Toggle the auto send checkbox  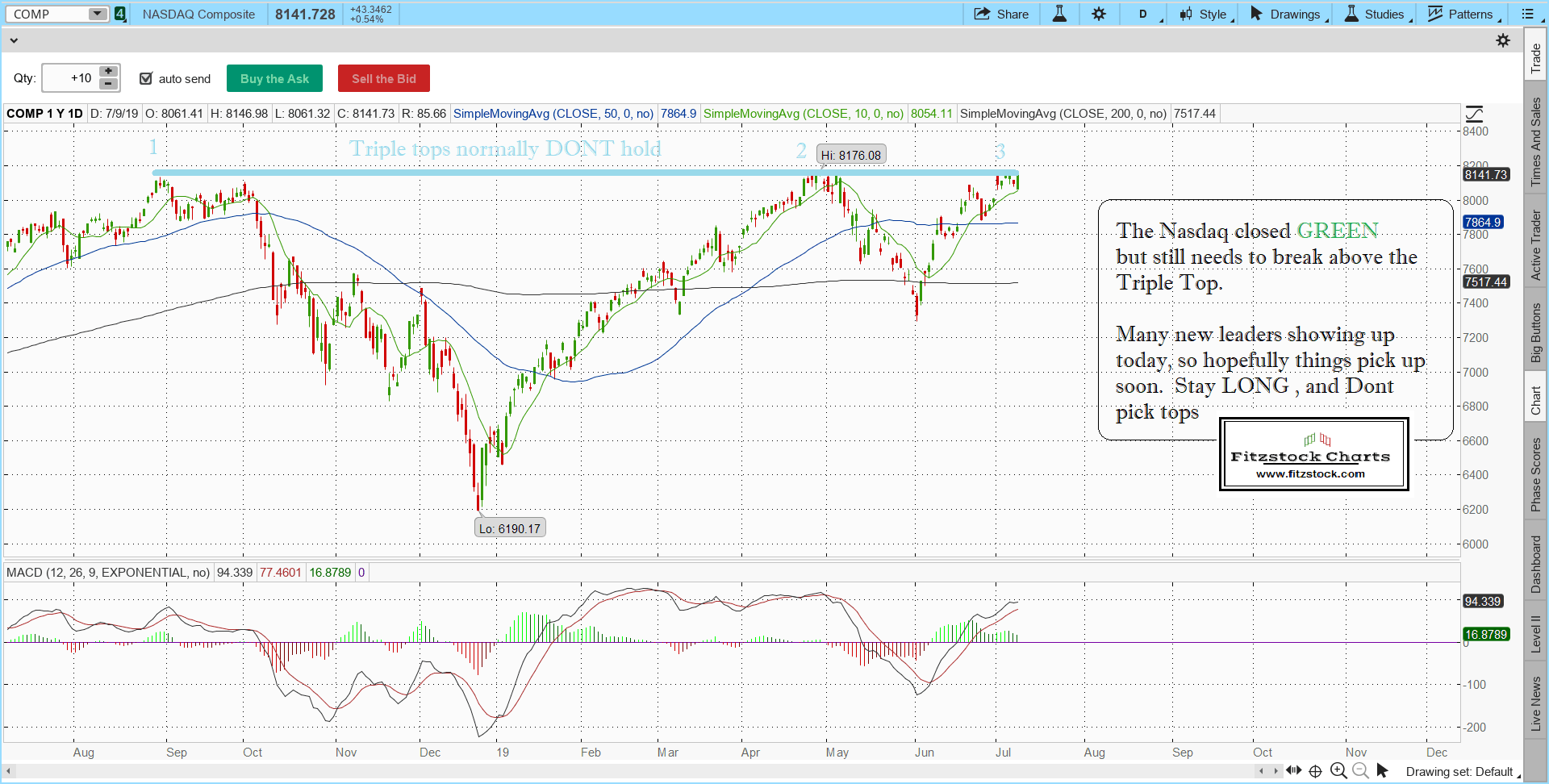pyautogui.click(x=146, y=78)
